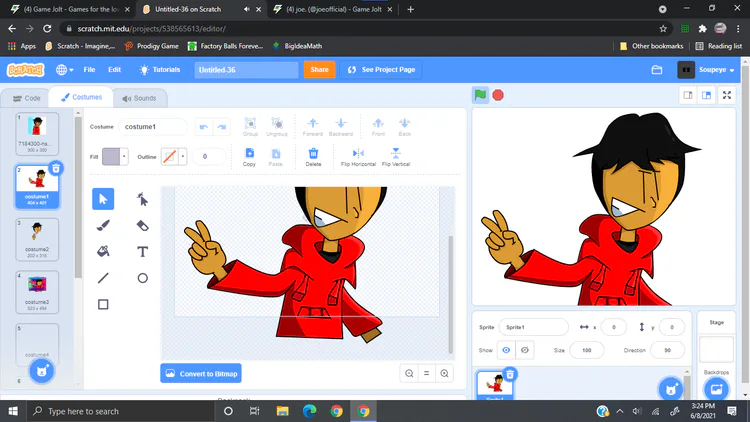Open Other bookmarks folder
Screen dimensions: 750x422
click(651, 46)
